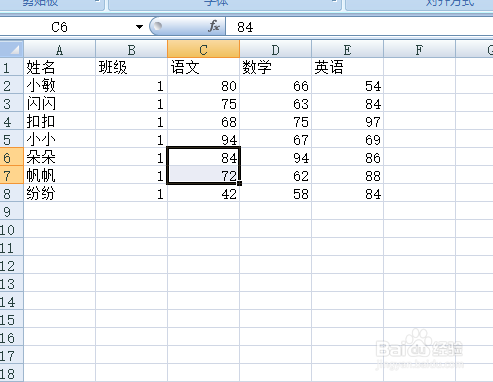The height and width of the screenshot is (382, 493).
Task: Click the cell containing 姓名
Action: (60, 67)
